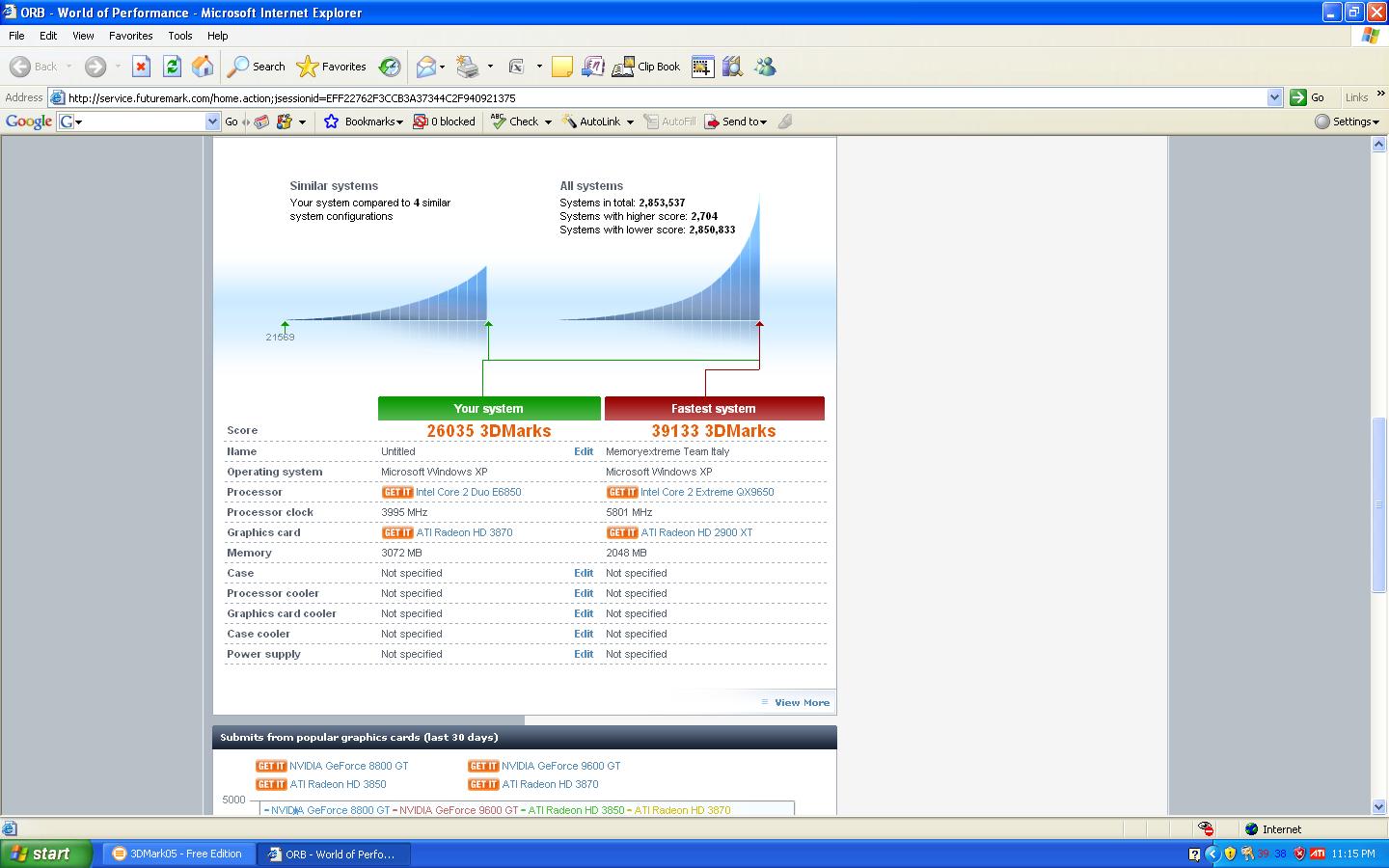Click the yellow security shield tray icon
The width and height of the screenshot is (1389, 868).
[x=1230, y=854]
